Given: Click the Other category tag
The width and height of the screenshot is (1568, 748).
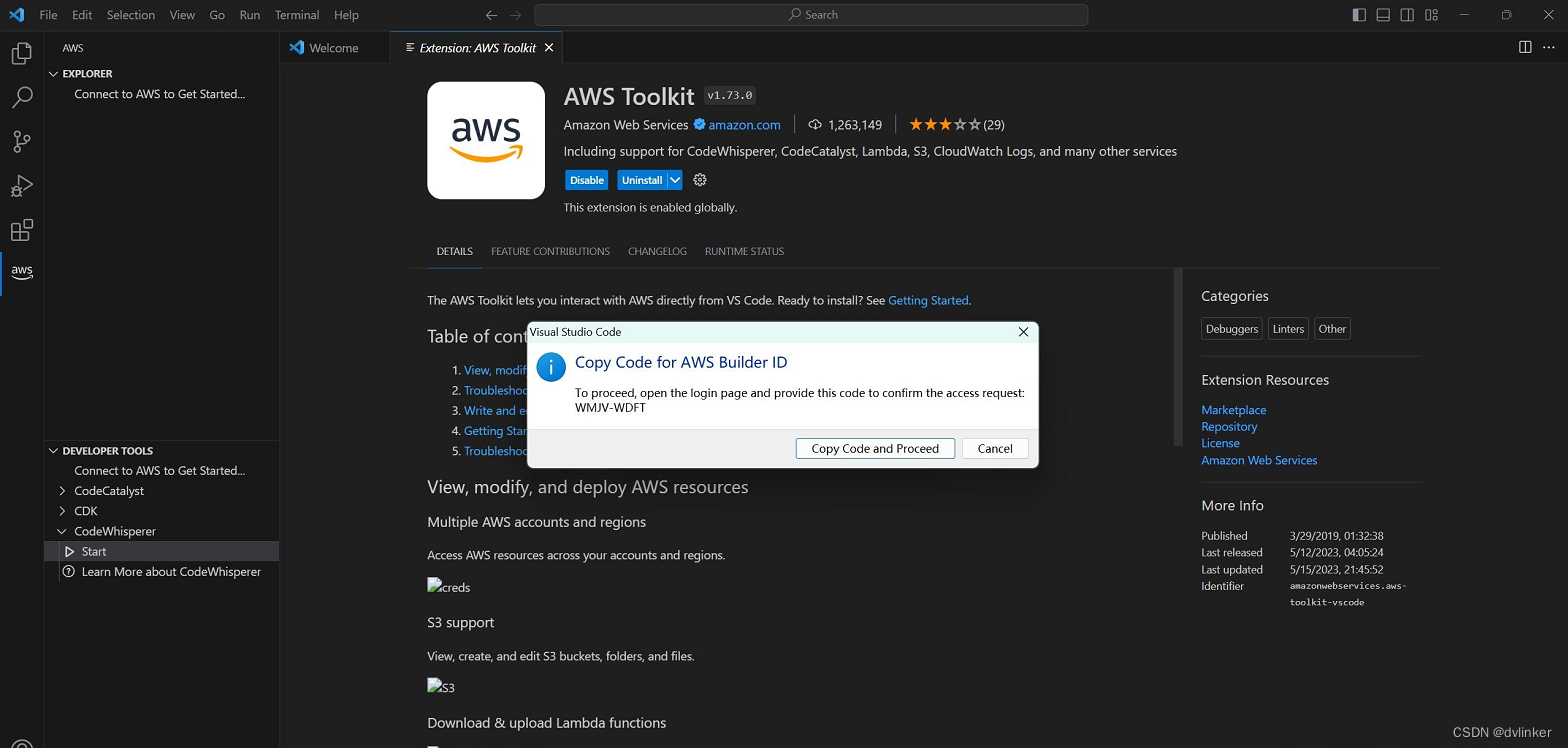Looking at the screenshot, I should coord(1332,329).
